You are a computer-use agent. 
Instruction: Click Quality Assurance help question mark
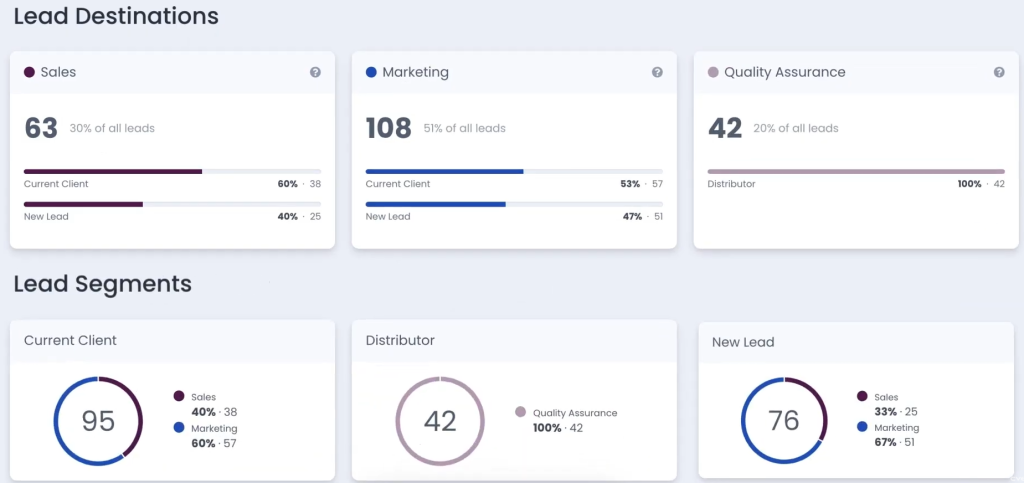point(999,72)
